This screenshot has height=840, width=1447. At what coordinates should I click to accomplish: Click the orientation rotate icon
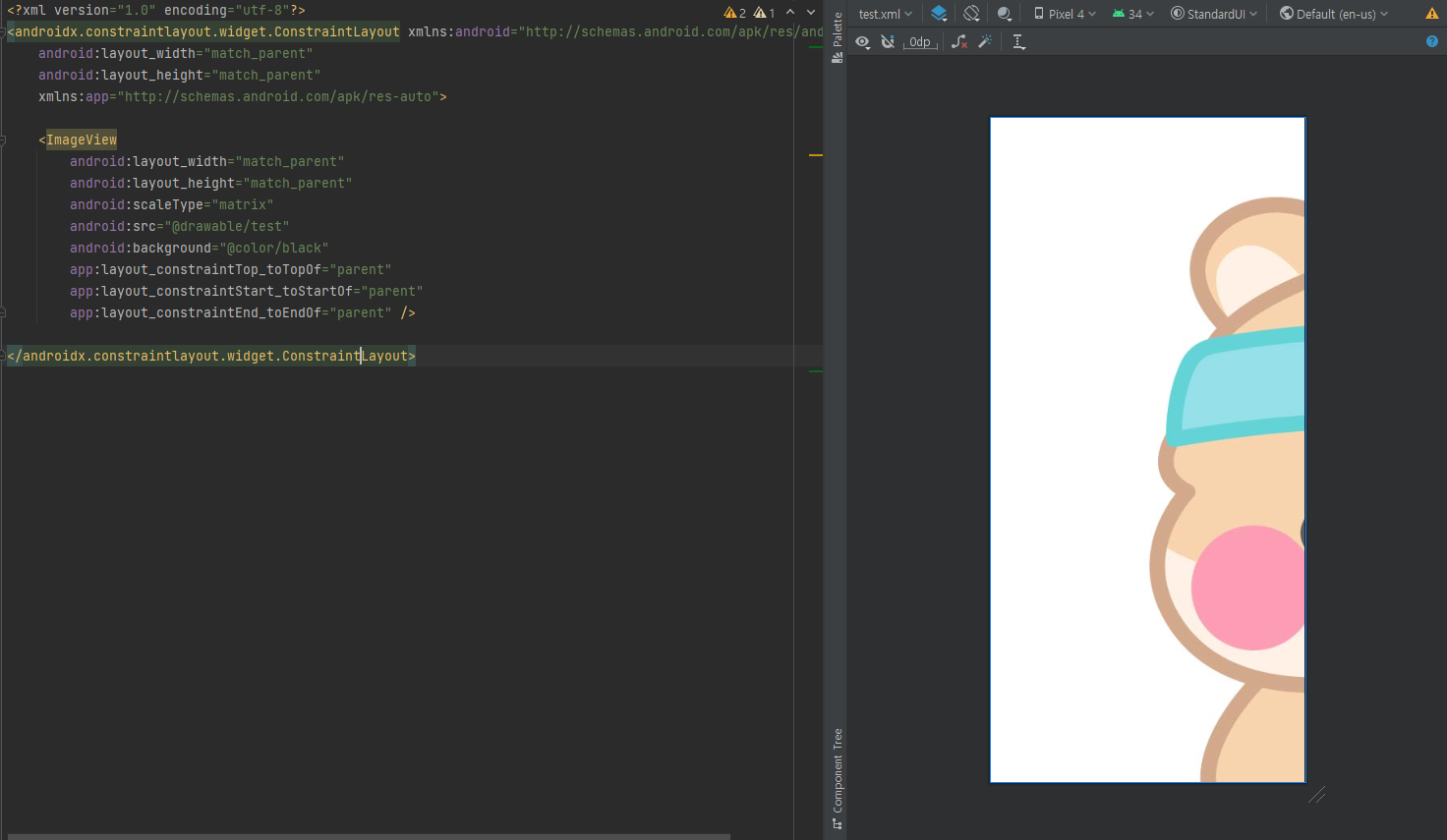click(x=971, y=14)
